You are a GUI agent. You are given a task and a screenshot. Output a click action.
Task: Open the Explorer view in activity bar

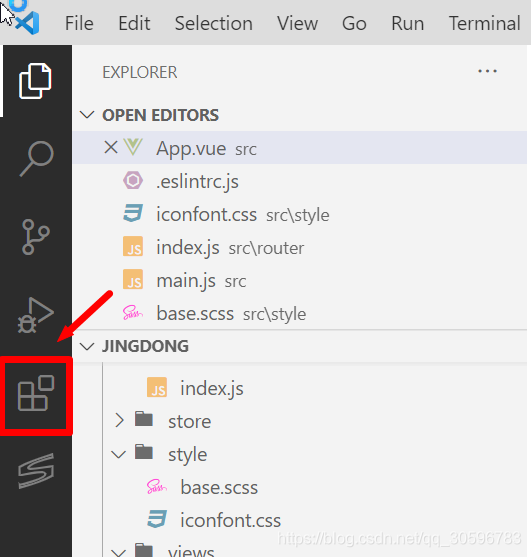pyautogui.click(x=35, y=81)
